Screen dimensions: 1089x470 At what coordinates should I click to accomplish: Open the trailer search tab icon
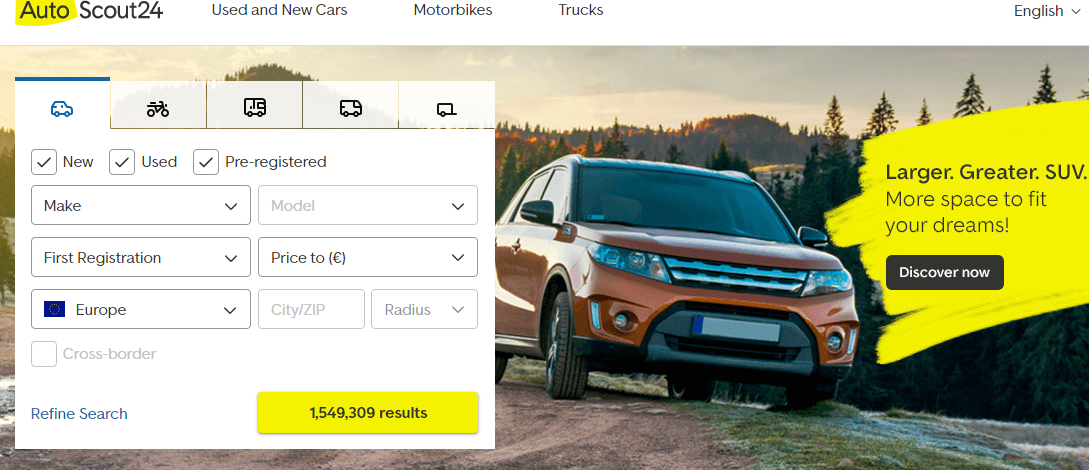coord(447,110)
